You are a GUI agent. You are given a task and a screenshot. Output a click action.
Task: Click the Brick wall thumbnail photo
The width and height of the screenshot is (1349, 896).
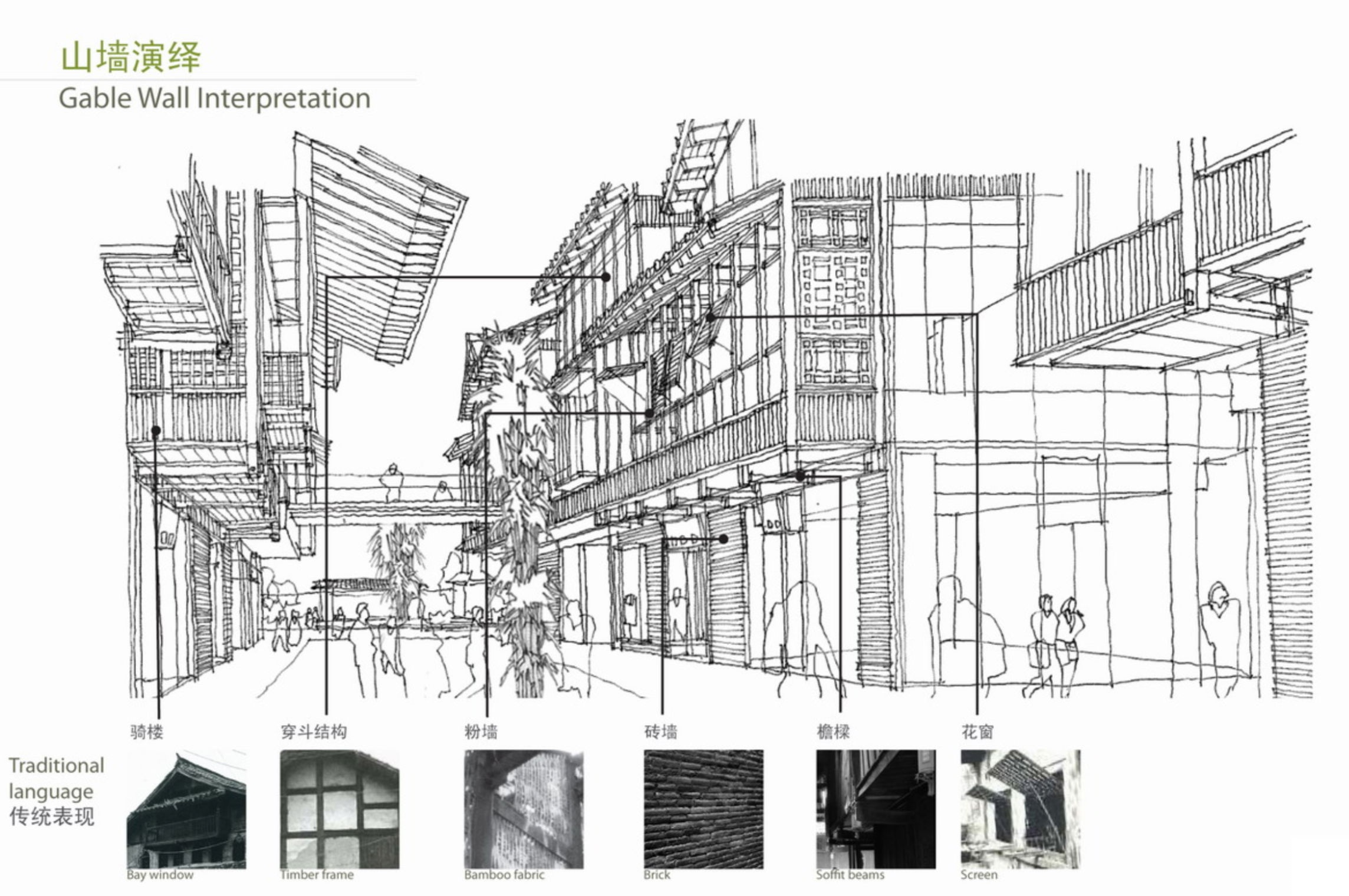pos(703,809)
